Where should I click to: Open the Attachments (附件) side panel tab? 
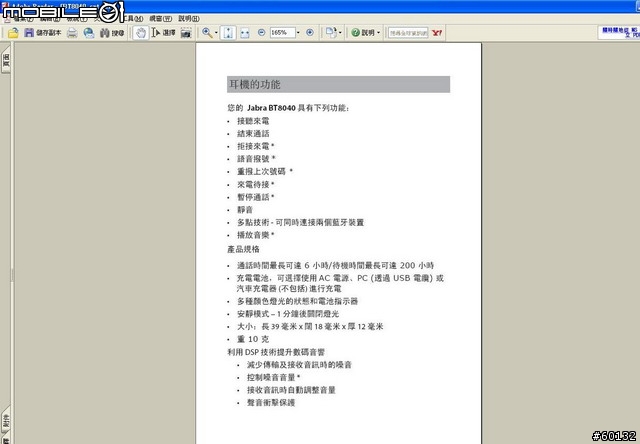(6, 421)
